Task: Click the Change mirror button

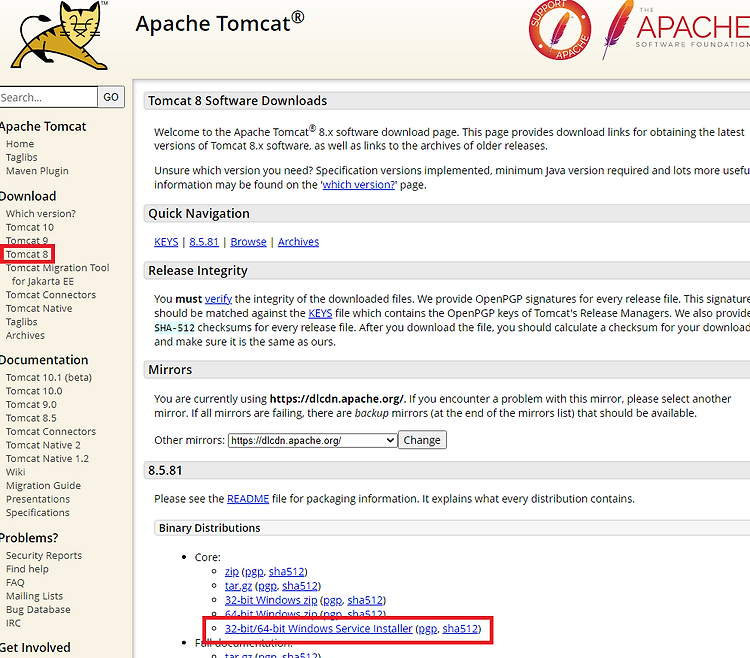Action: 422,440
